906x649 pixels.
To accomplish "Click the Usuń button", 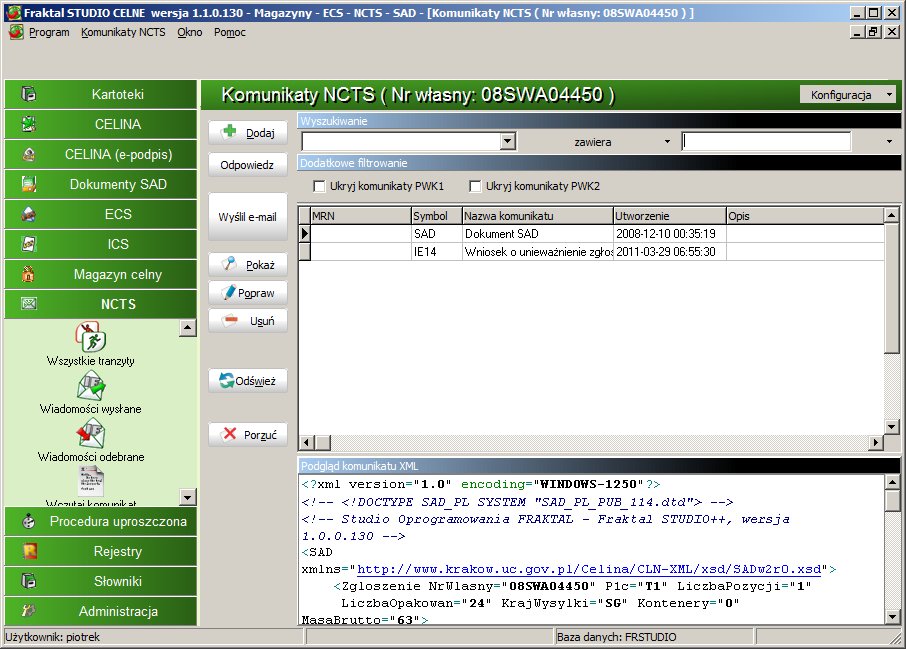I will pyautogui.click(x=248, y=321).
